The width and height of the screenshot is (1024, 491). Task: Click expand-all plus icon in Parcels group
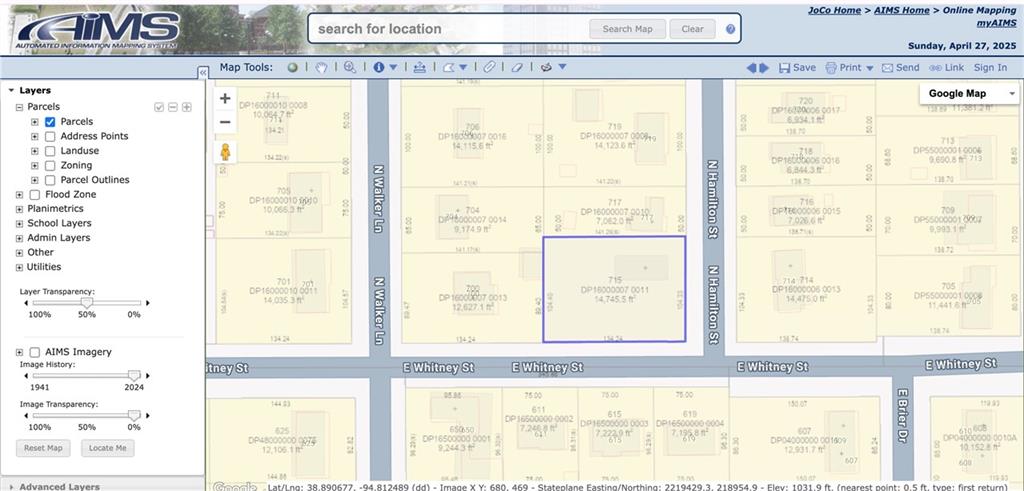[187, 107]
